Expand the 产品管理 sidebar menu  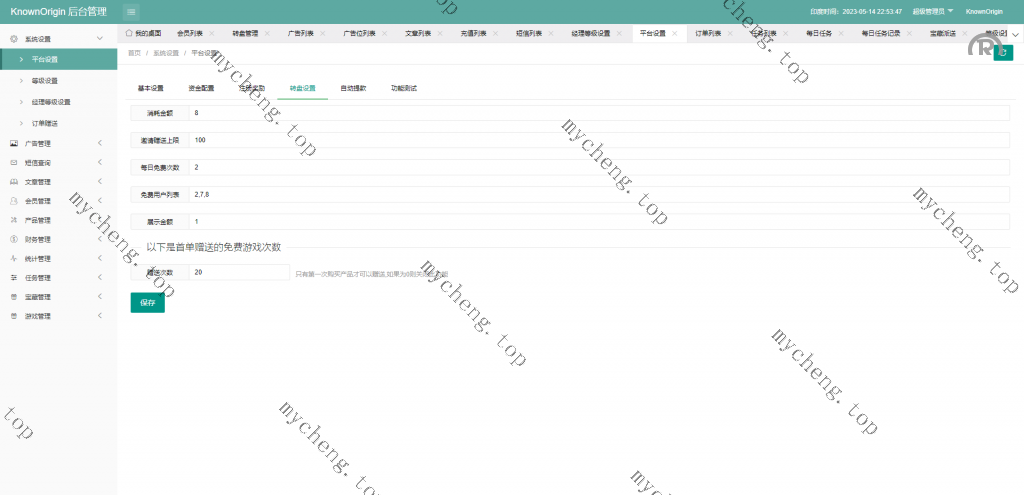(100, 220)
